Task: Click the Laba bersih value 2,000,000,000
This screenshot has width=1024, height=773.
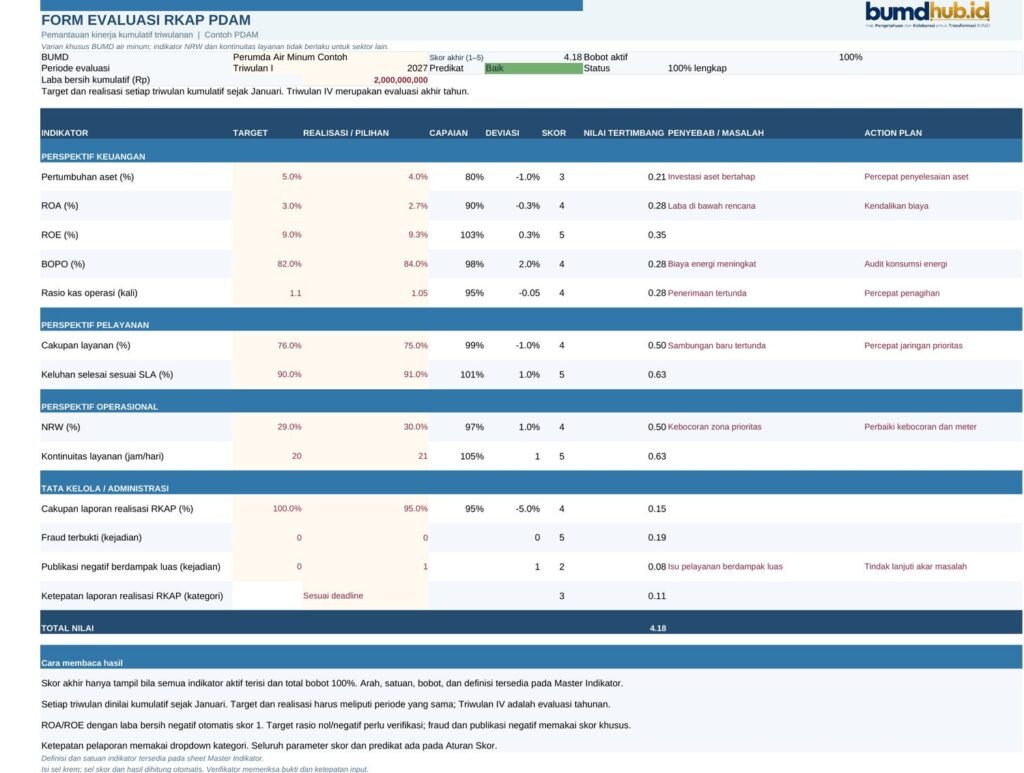Action: [x=400, y=80]
